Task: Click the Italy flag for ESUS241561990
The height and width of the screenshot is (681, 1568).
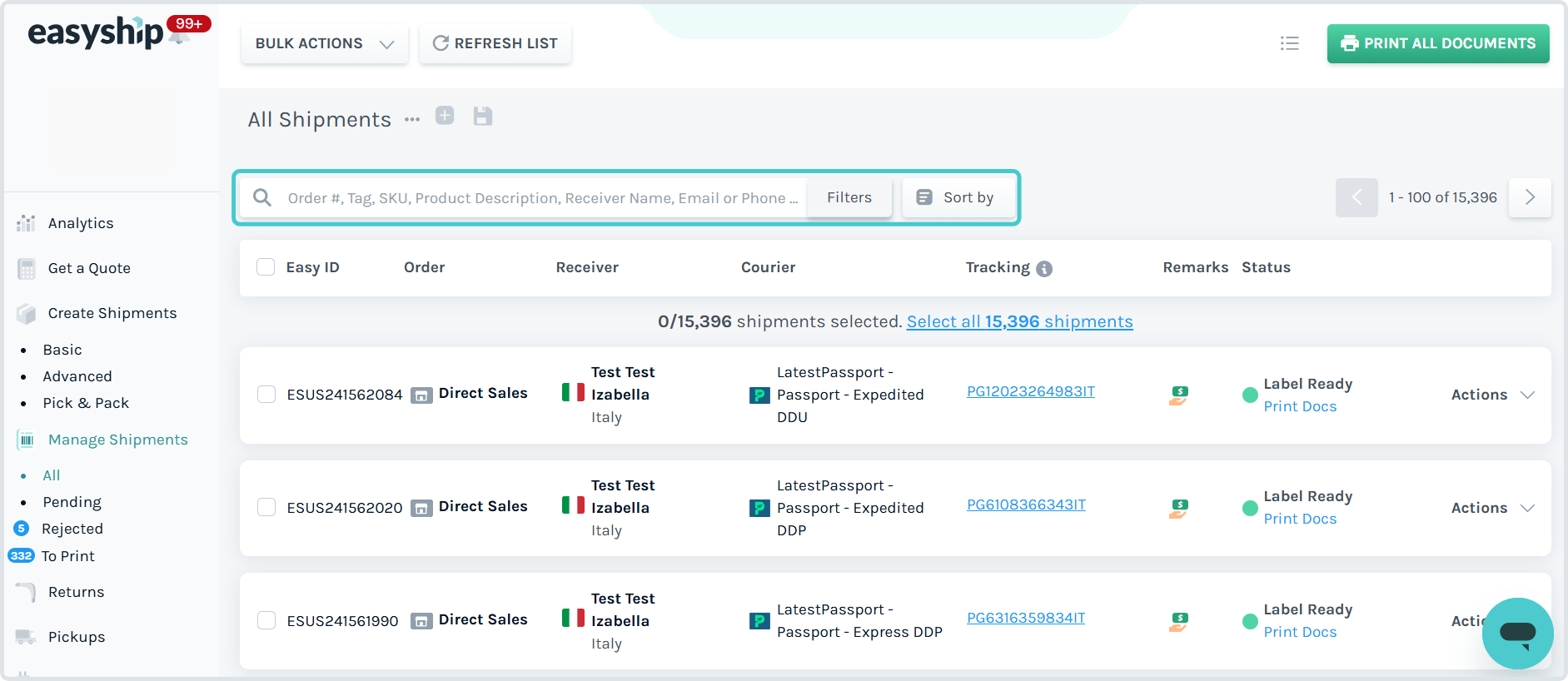Action: (573, 618)
